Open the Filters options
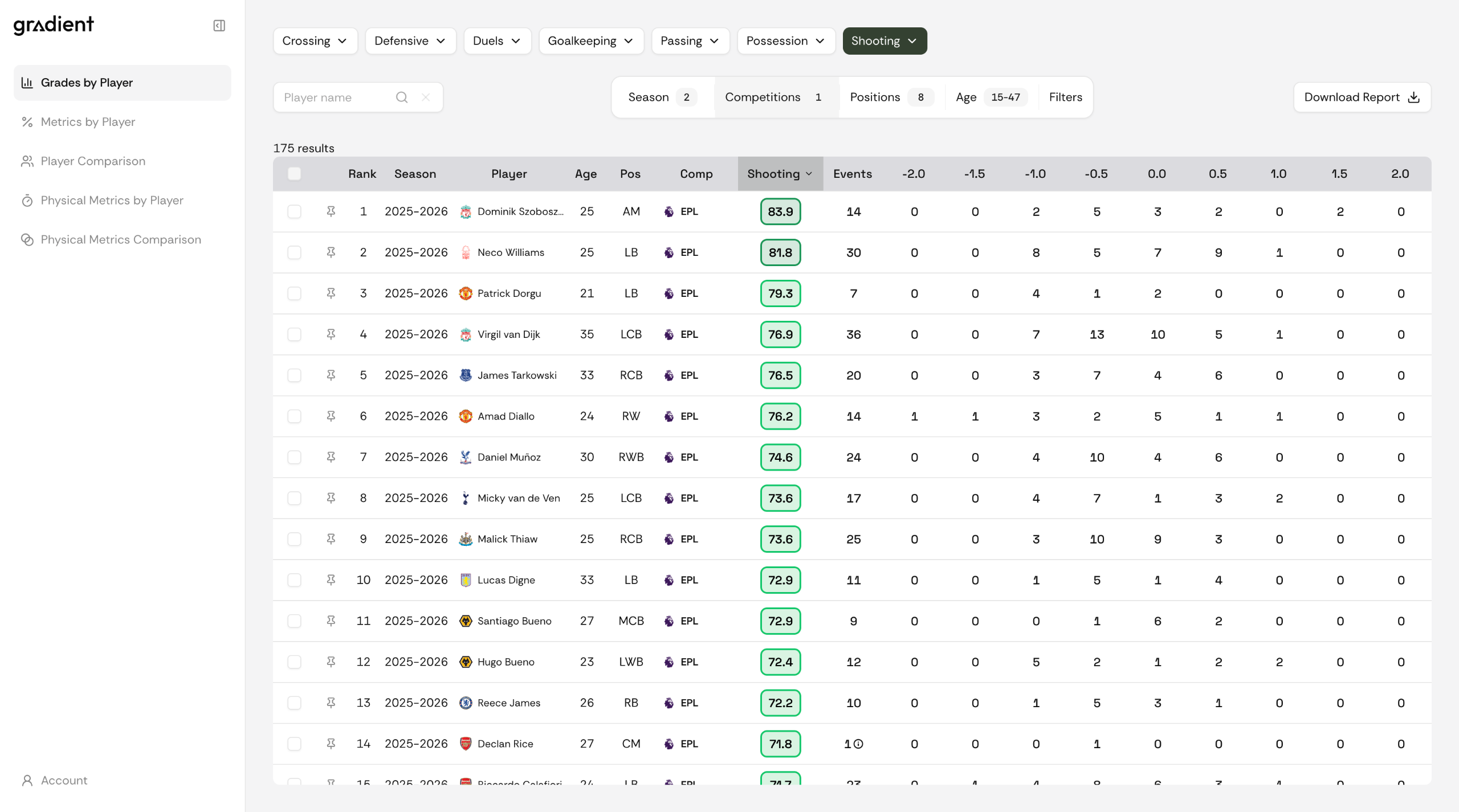The image size is (1459, 812). (x=1065, y=97)
